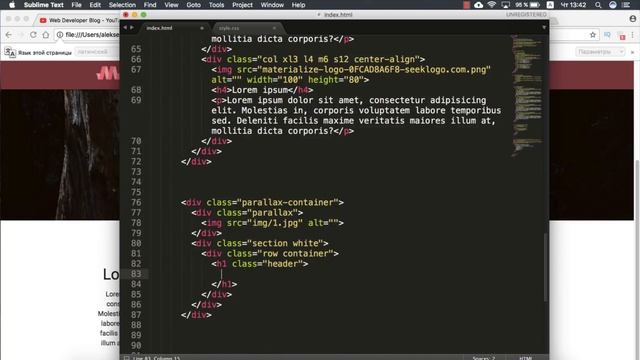Open the Edit menu
Image resolution: width=640 pixels, height=360 pixels.
(x=95, y=5)
